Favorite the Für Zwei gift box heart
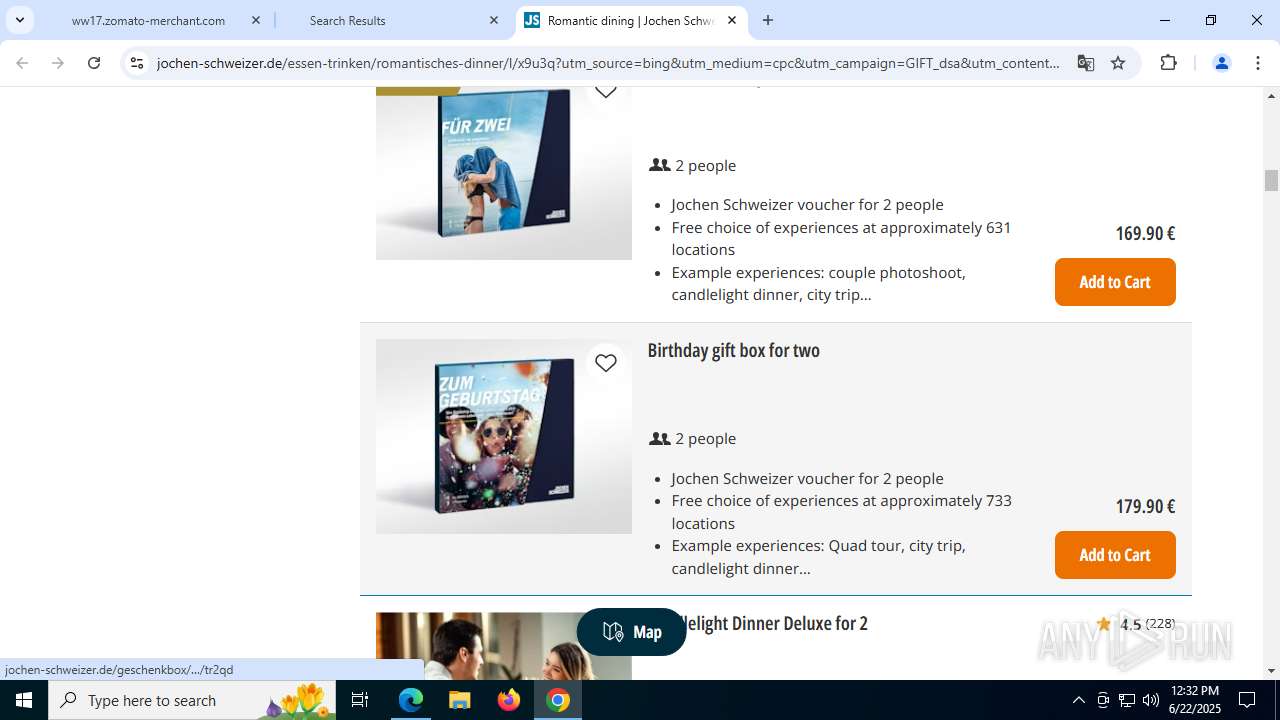Image resolution: width=1280 pixels, height=720 pixels. (606, 90)
